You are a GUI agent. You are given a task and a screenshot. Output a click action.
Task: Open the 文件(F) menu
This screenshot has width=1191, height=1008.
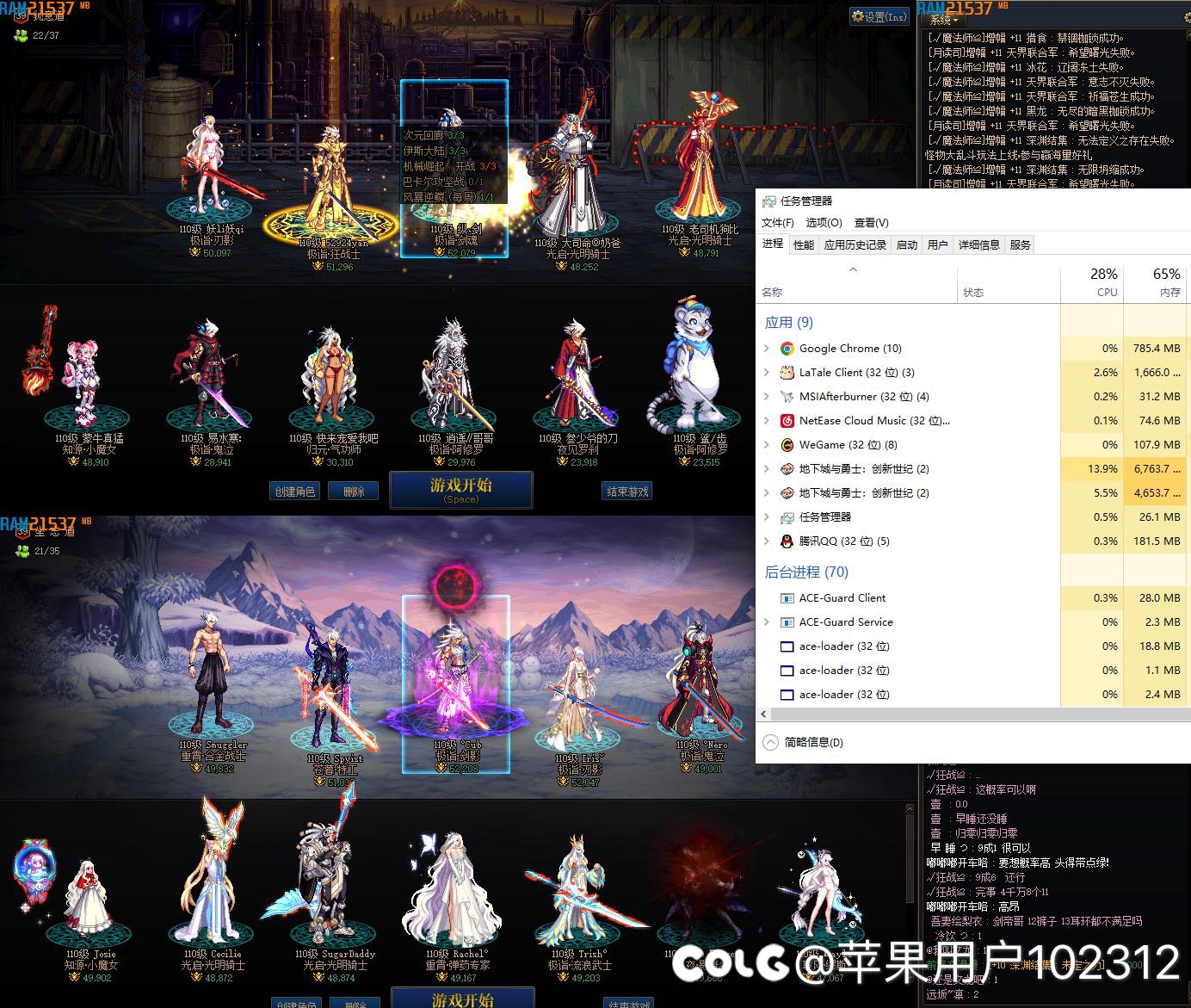pos(778,223)
